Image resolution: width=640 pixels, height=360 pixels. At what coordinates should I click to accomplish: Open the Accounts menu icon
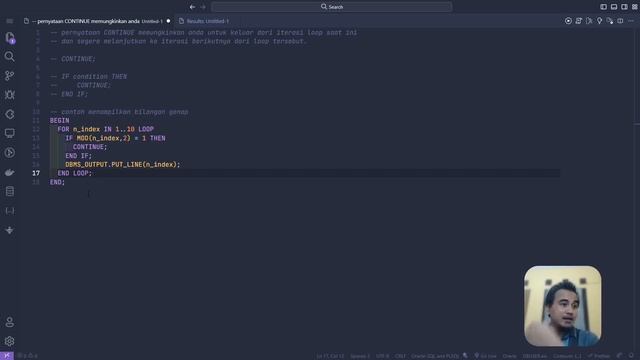pos(10,322)
